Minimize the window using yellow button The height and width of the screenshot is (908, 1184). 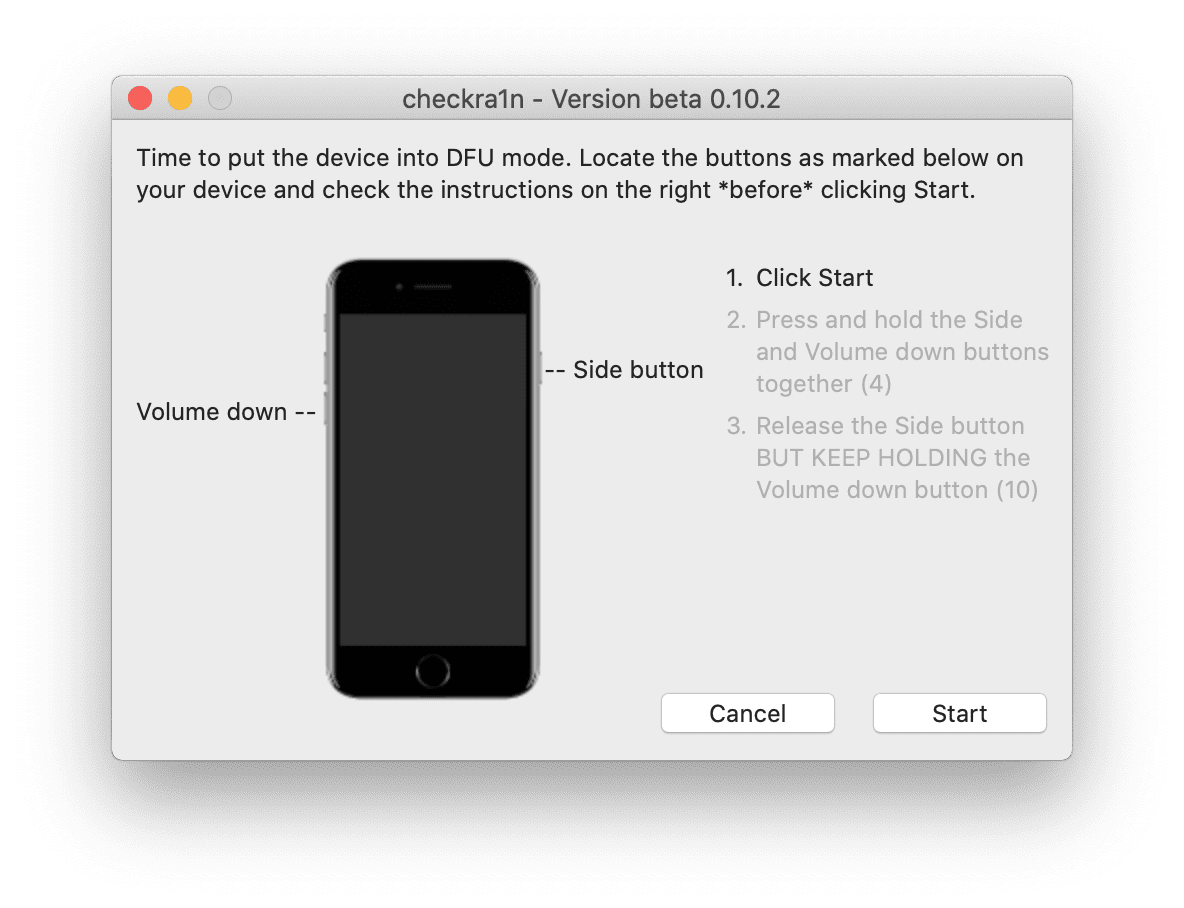(x=179, y=99)
